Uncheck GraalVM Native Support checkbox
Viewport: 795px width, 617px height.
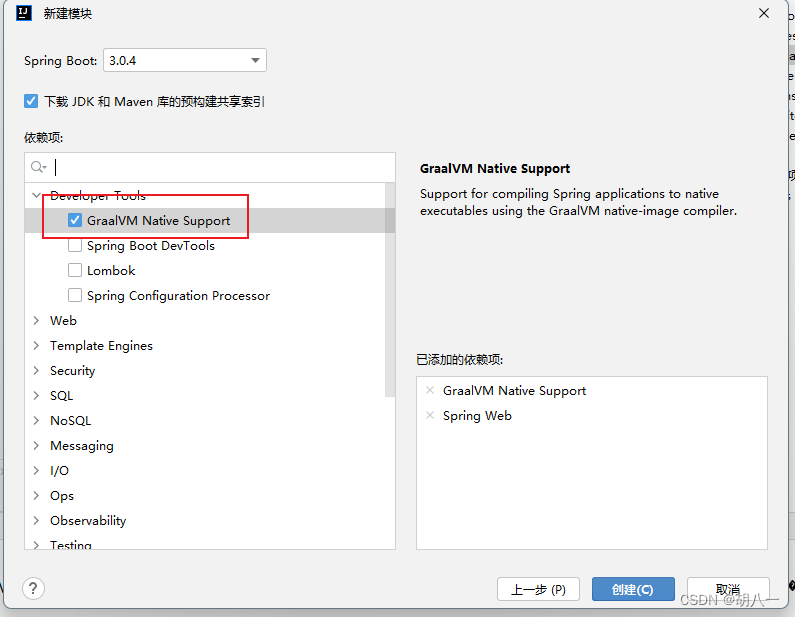(75, 220)
